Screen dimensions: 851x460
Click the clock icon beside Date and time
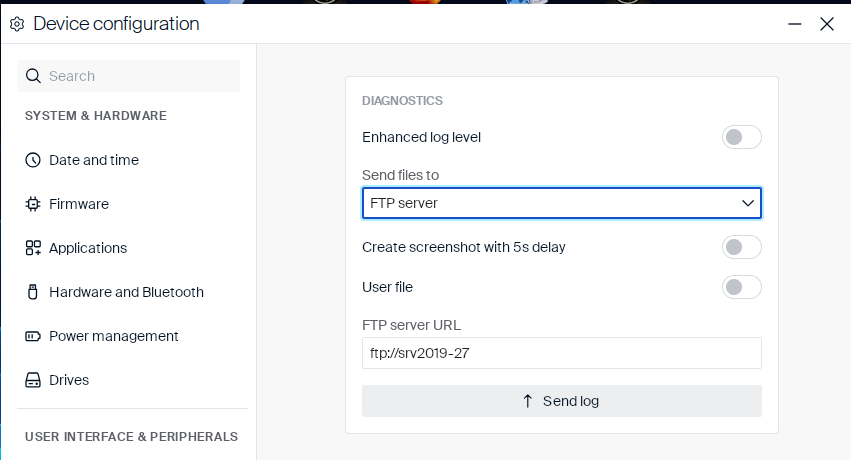pos(33,160)
